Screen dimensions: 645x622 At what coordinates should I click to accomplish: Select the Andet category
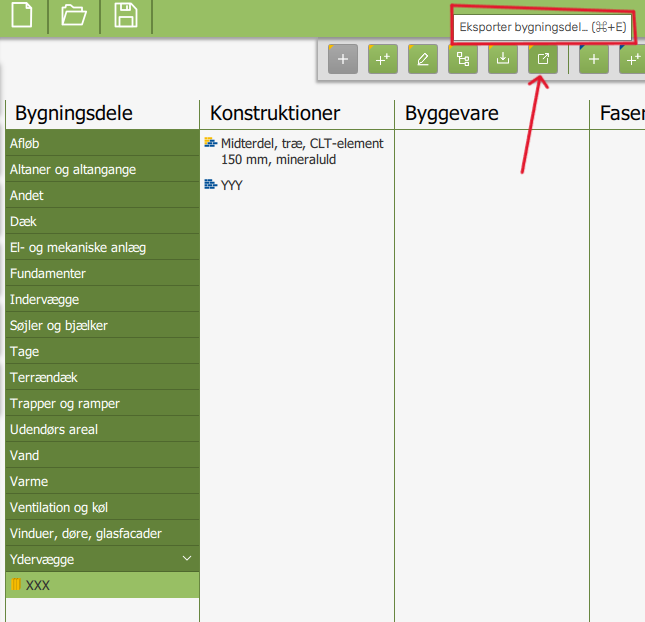pos(102,195)
